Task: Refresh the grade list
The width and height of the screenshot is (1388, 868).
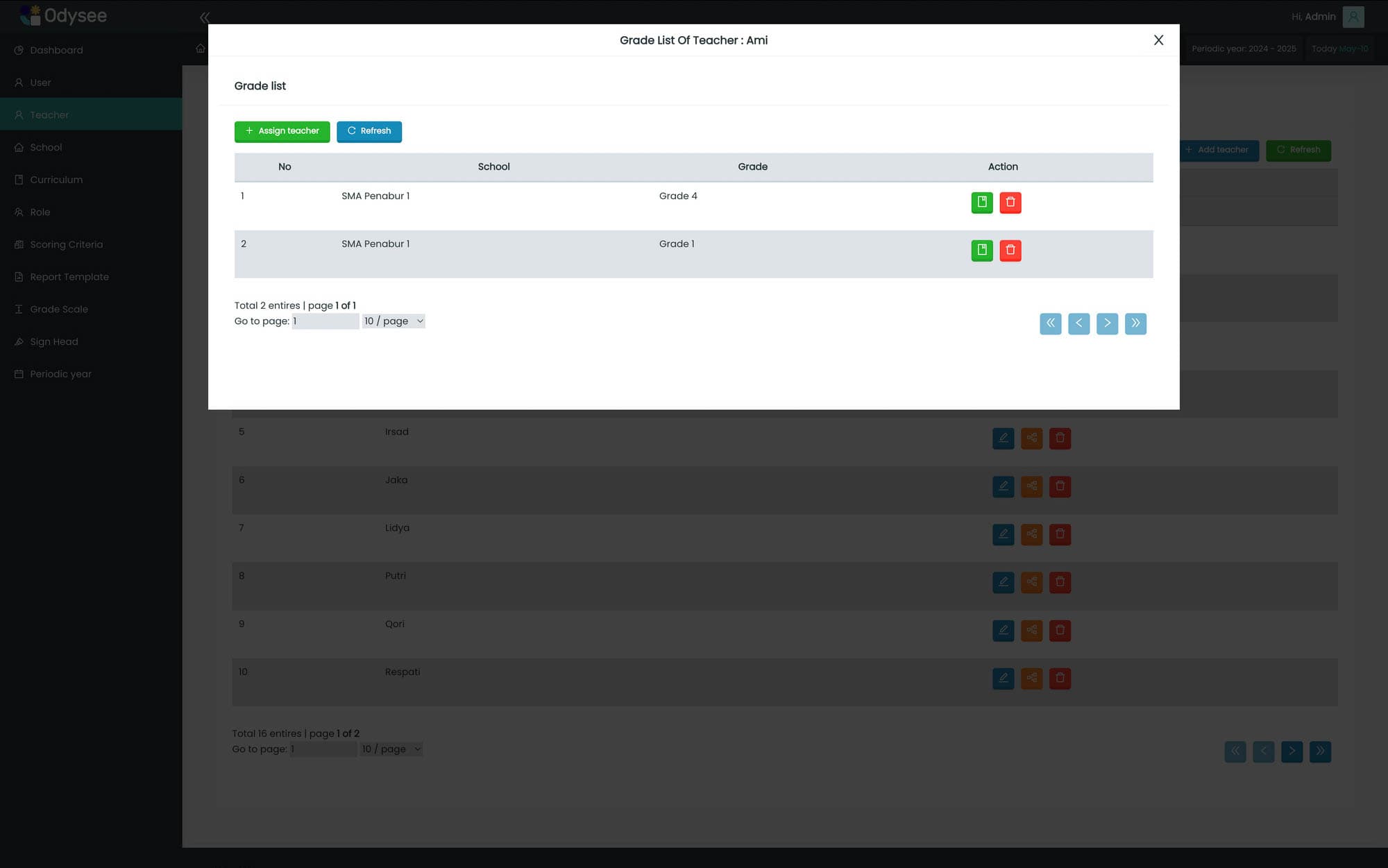Action: pyautogui.click(x=369, y=131)
